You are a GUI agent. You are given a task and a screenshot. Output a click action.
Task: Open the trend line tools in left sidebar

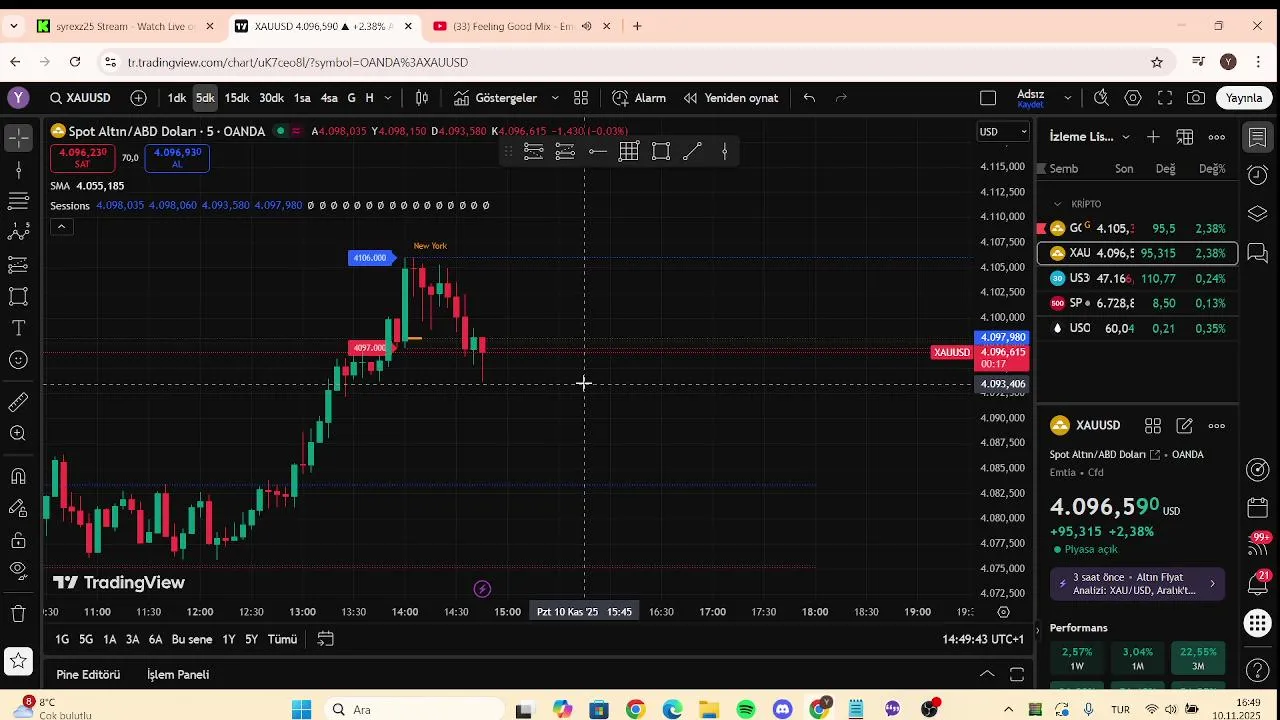(x=18, y=170)
